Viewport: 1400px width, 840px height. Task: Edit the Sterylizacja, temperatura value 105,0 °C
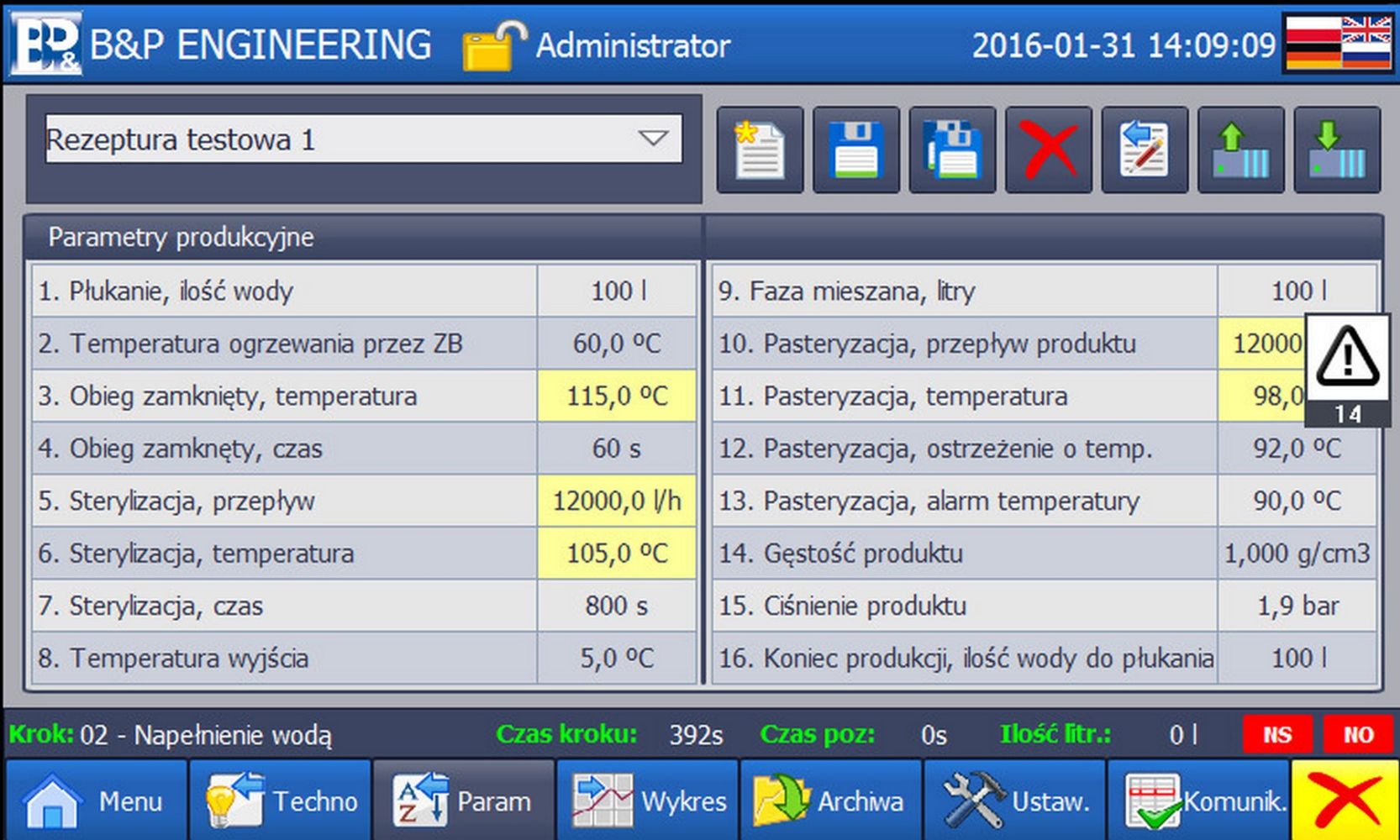click(617, 554)
